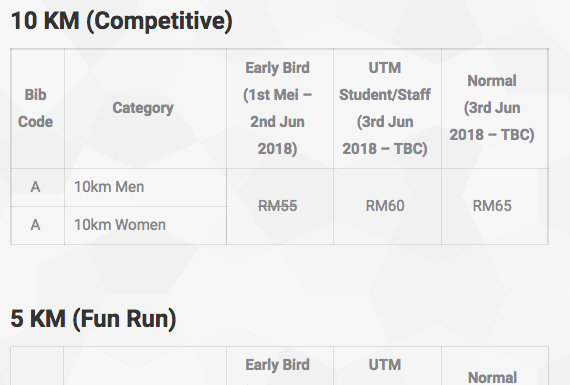Viewport: 570px width, 385px height.
Task: Select the Bib Code column header
Action: tap(36, 108)
